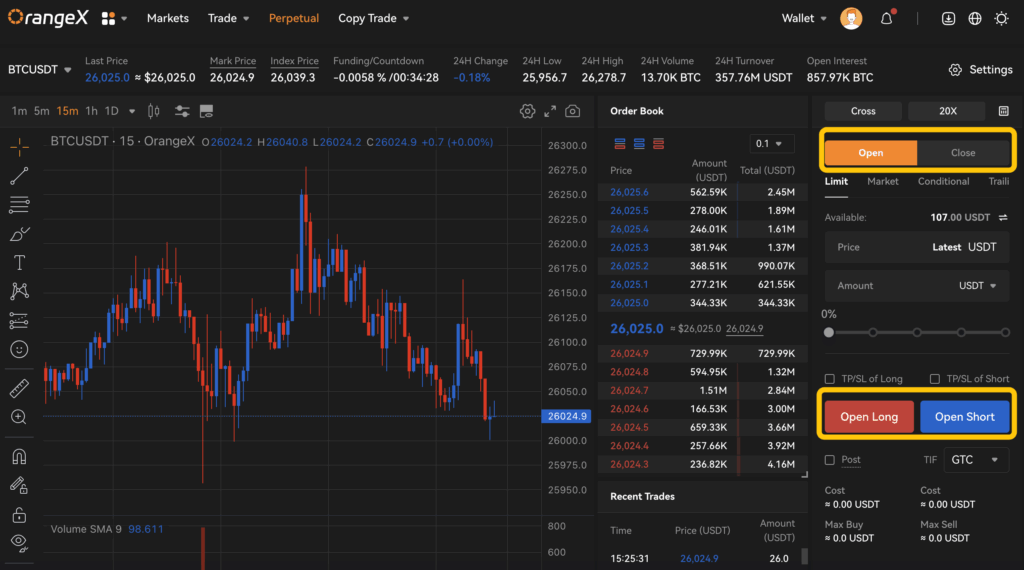
Task: Switch to the Open position toggle
Action: click(871, 153)
